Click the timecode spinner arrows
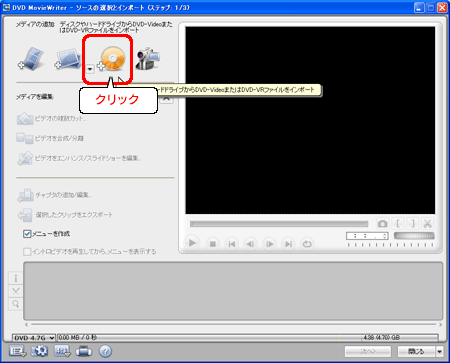This screenshot has width=450, height=363. point(385,236)
